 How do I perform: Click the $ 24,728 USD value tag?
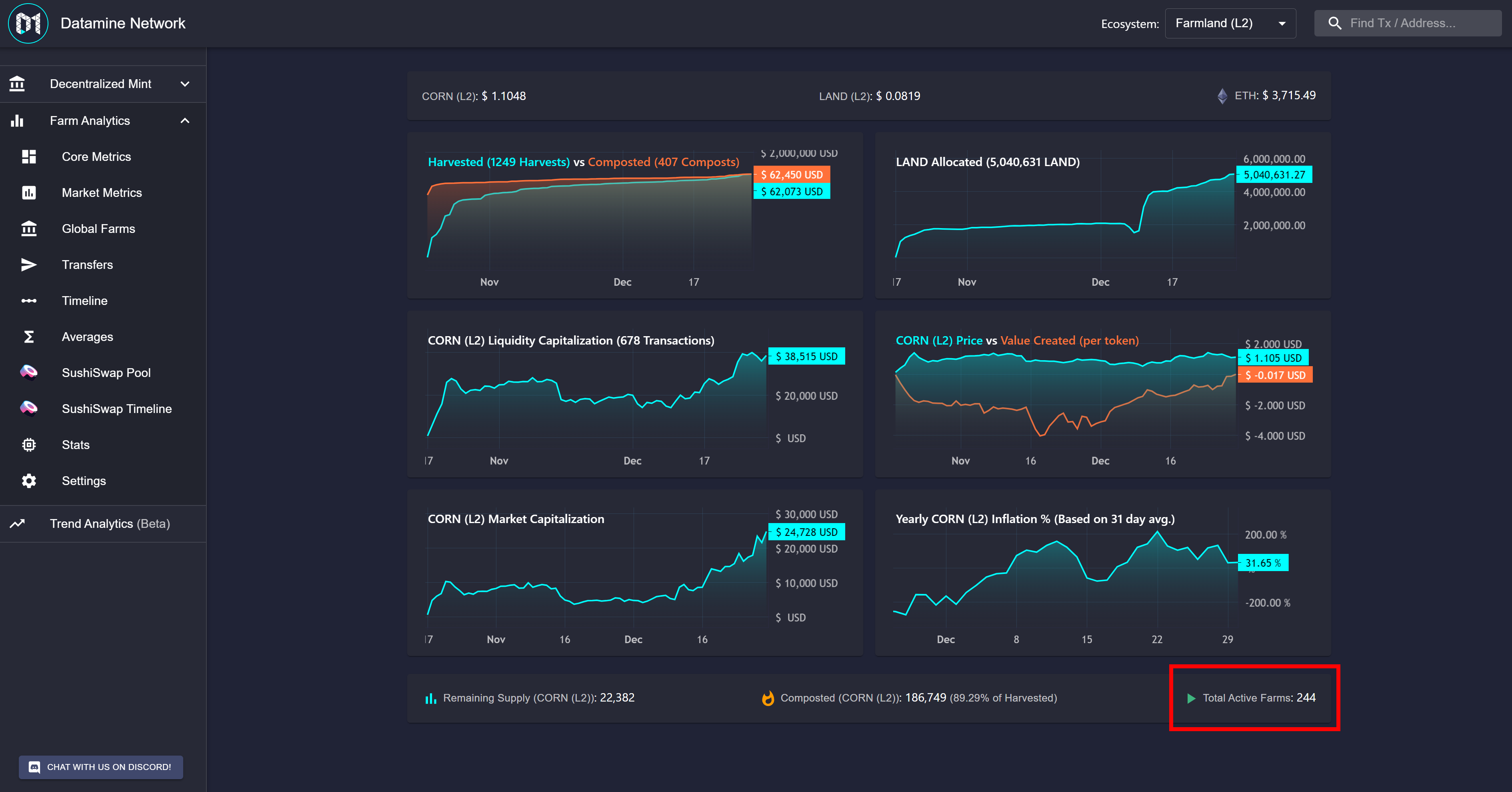coord(806,532)
